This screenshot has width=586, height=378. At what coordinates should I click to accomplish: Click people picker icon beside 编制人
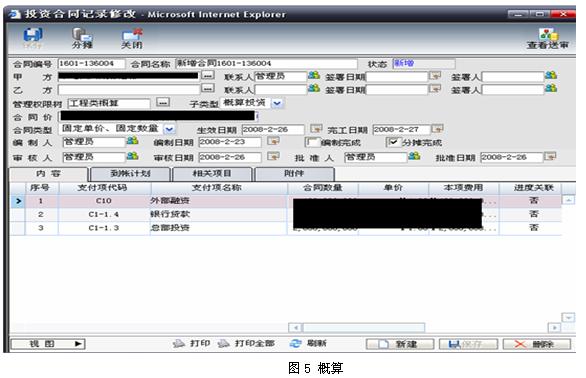click(132, 141)
